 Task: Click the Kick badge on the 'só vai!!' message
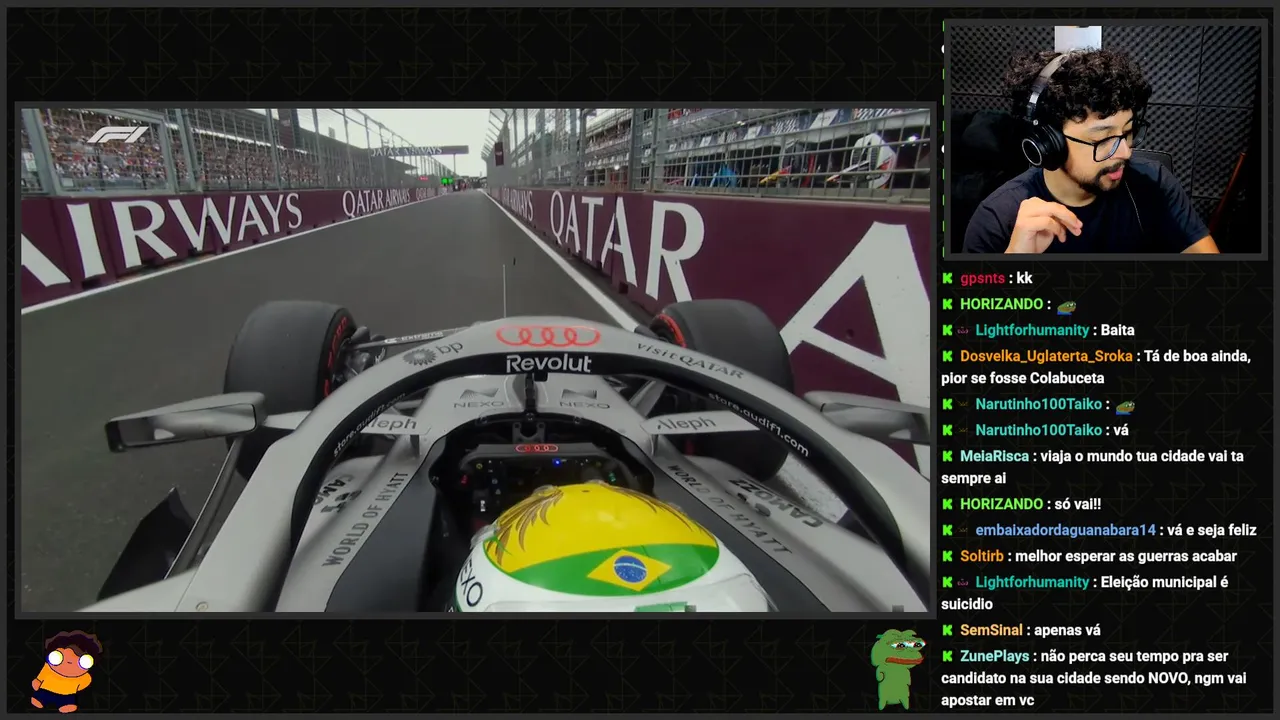pyautogui.click(x=947, y=504)
